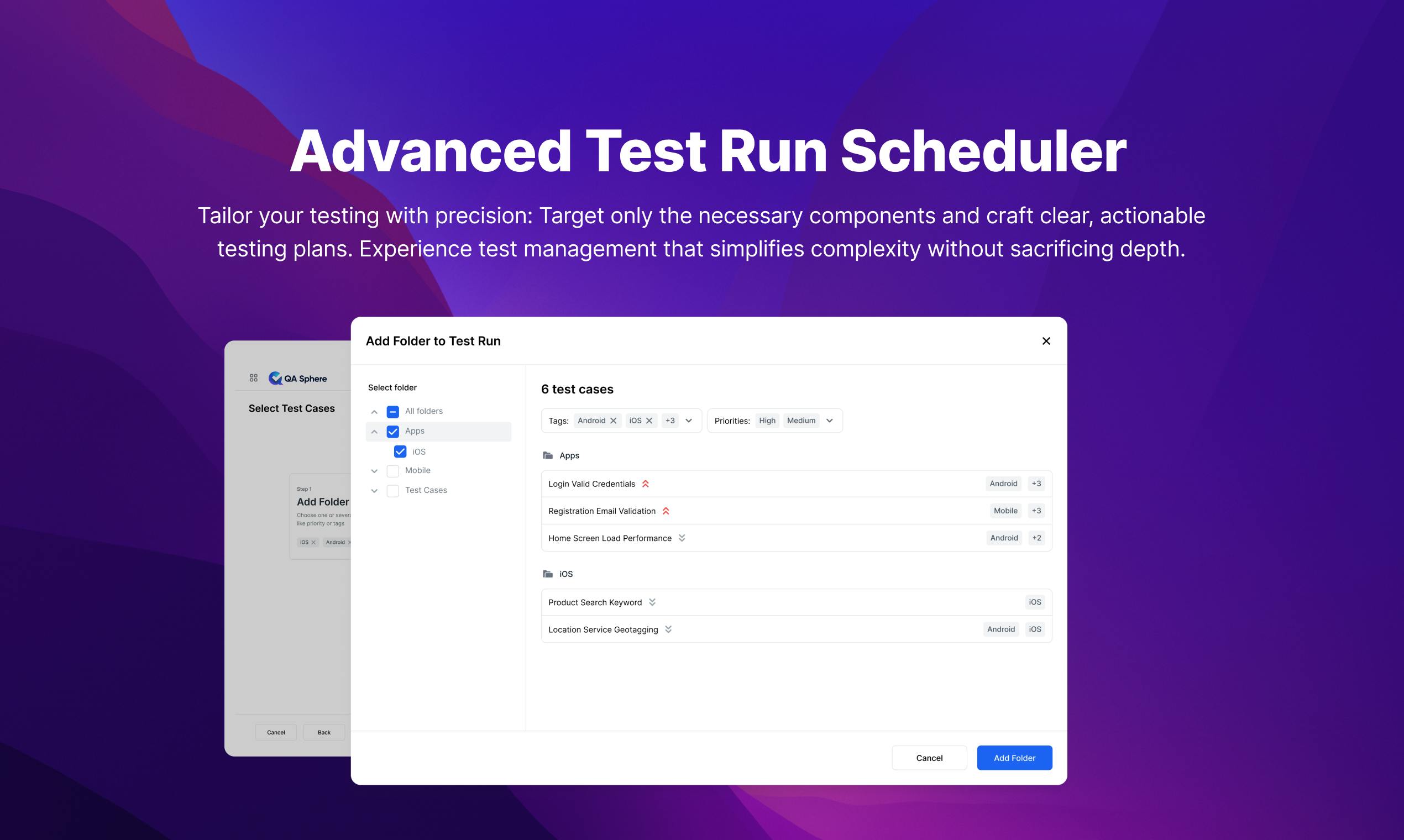Click iOS tag on Product Search Keyword row
The width and height of the screenshot is (1404, 840).
(x=1035, y=602)
